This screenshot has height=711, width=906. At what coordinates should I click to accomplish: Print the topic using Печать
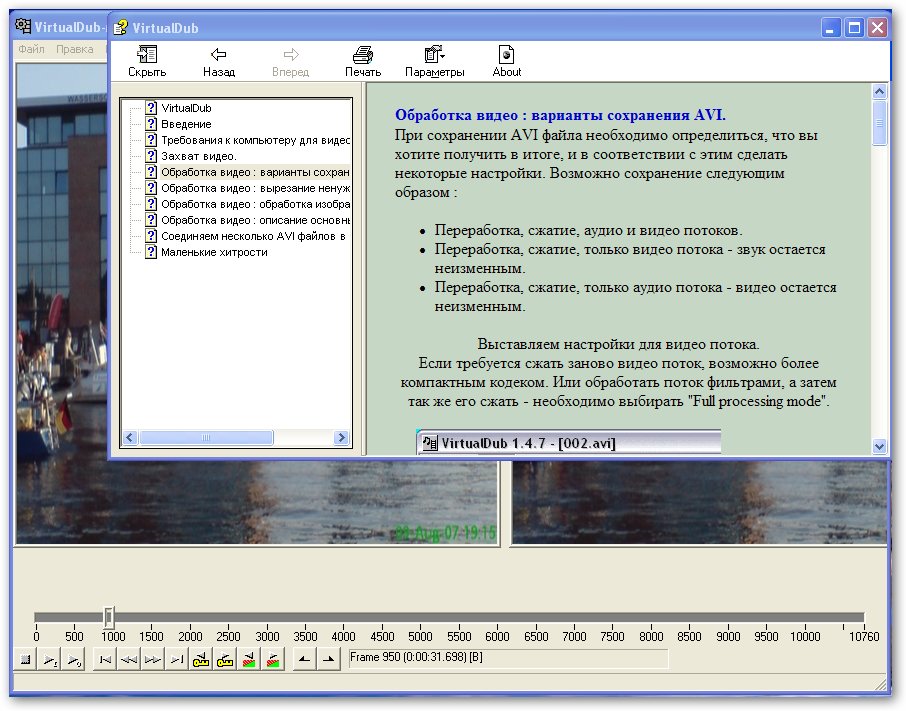363,61
